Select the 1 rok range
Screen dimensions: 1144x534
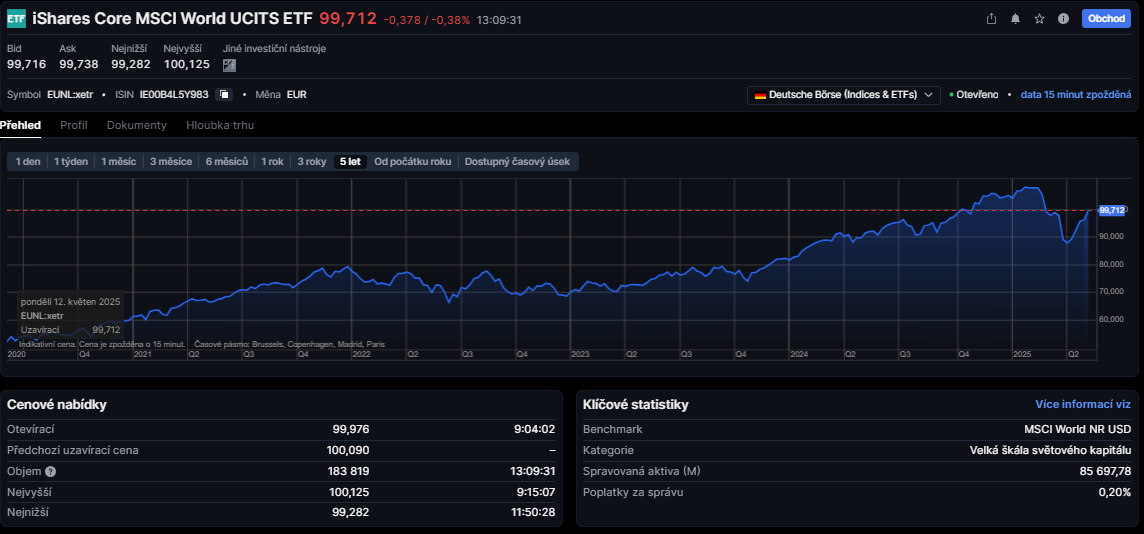272,162
